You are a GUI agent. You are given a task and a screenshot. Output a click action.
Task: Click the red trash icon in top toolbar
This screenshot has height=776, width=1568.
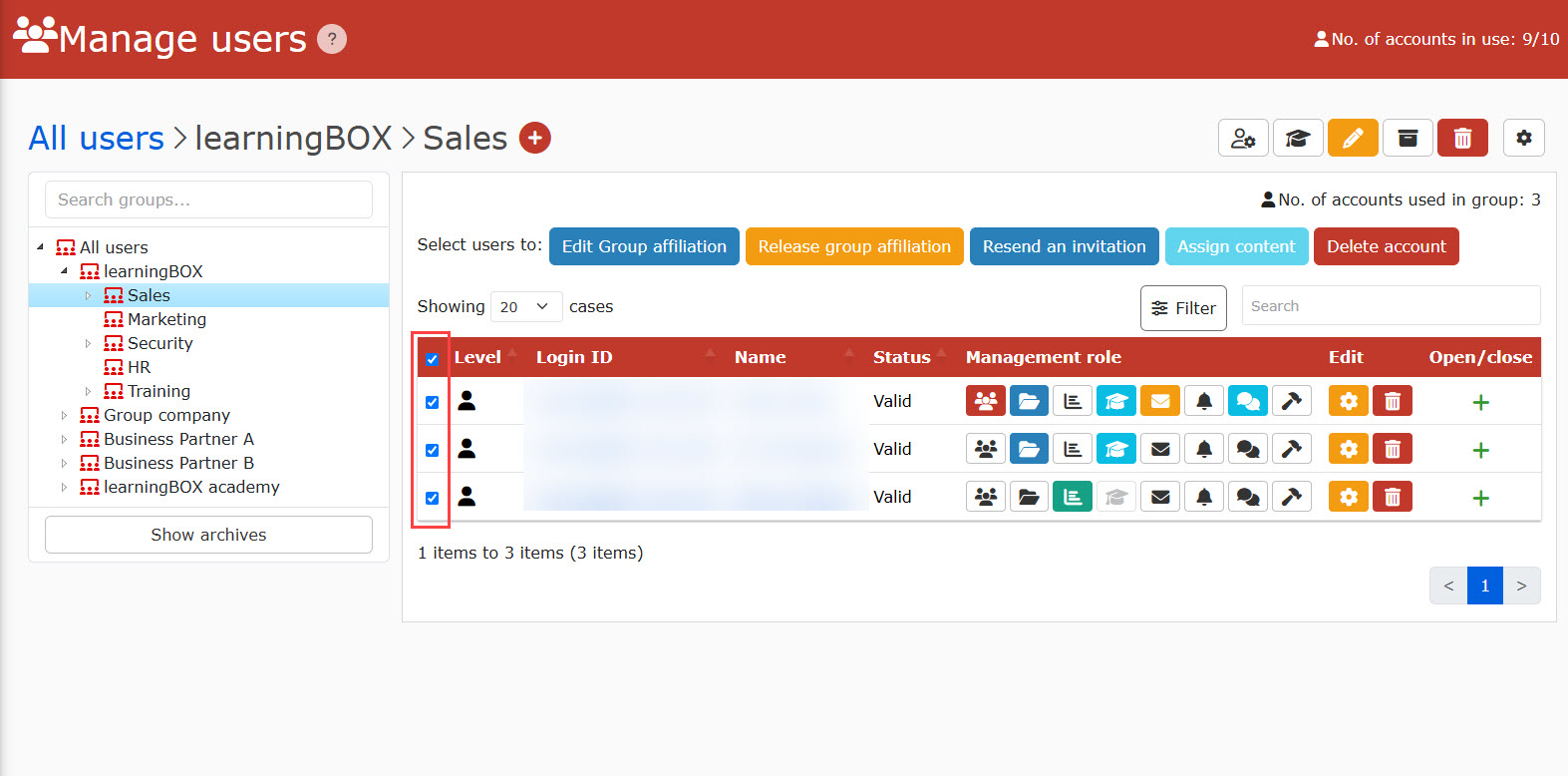[1462, 138]
